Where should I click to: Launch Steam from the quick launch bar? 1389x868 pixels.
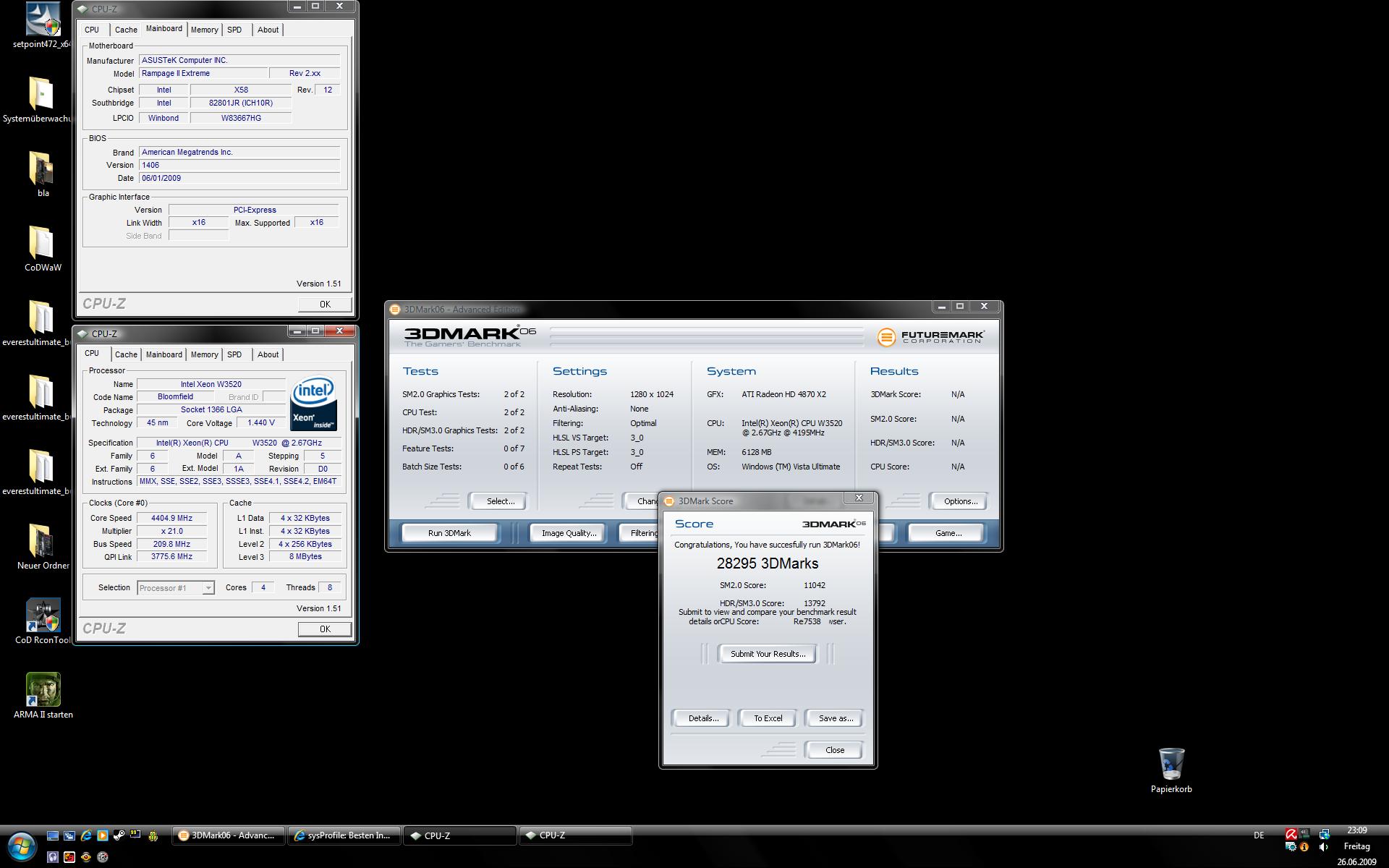pyautogui.click(x=119, y=835)
